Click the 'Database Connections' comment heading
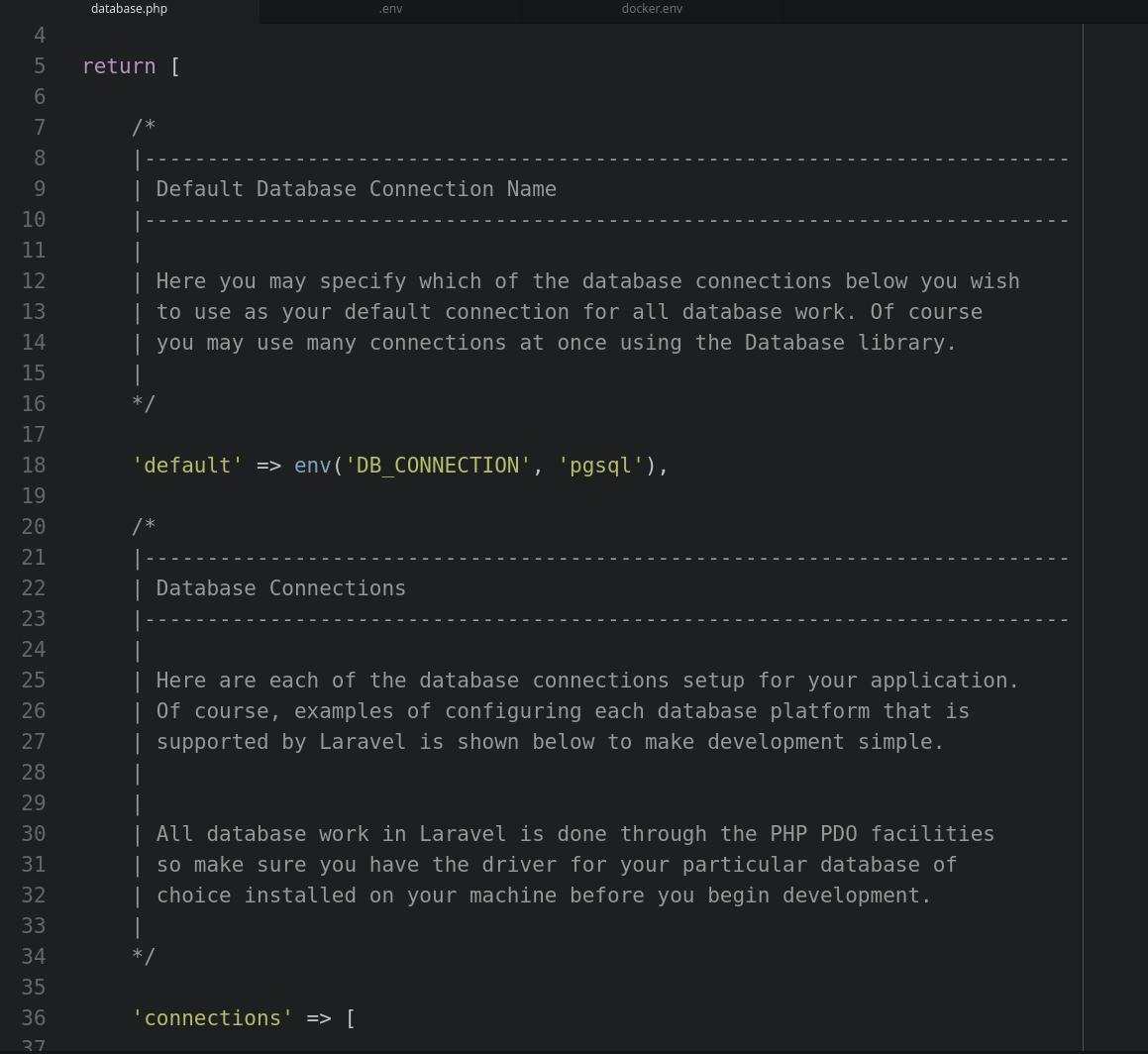The image size is (1148, 1054). [x=280, y=588]
